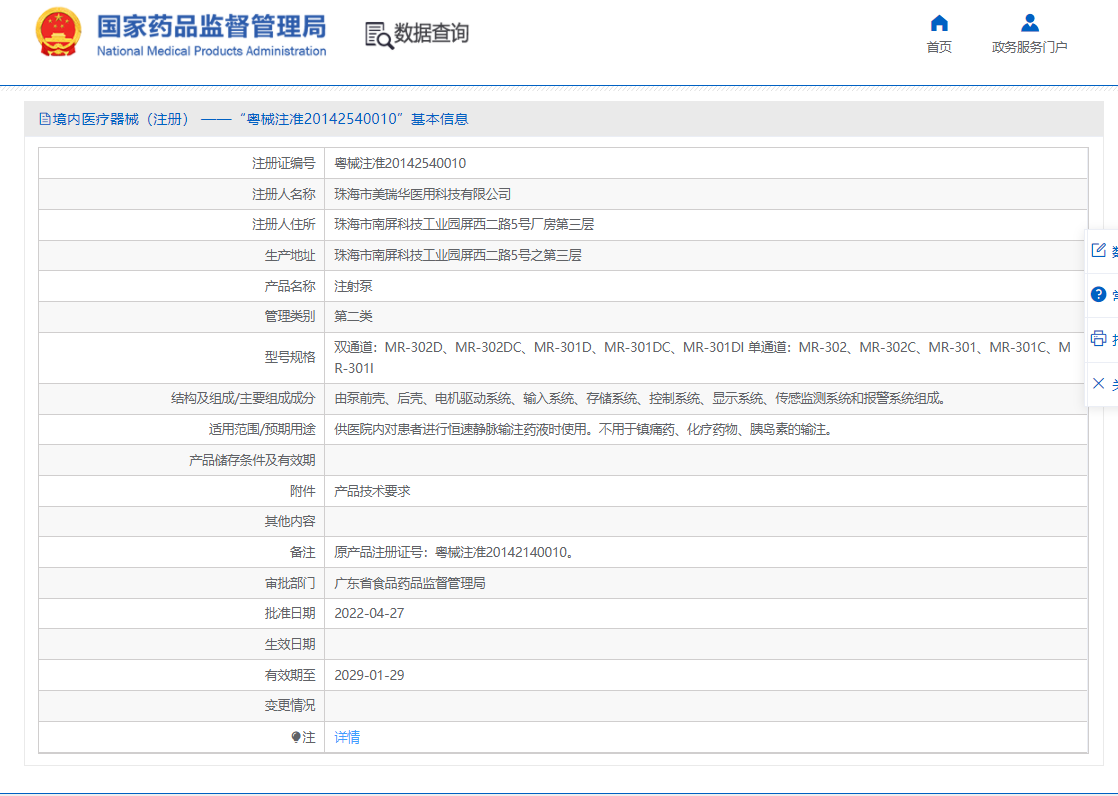
Task: Select the 首页 navigation text
Action: 939,47
